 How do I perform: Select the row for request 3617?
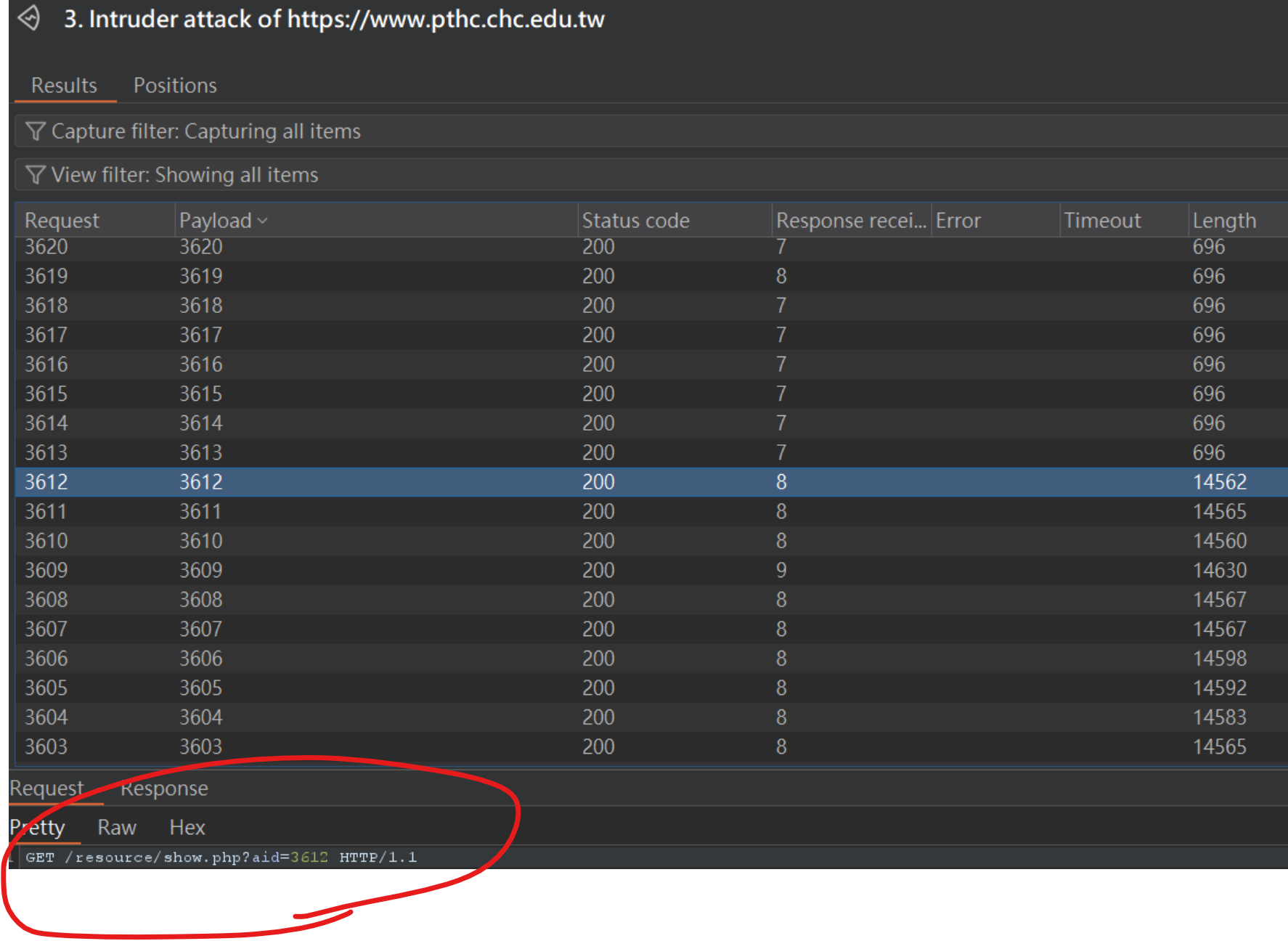point(651,335)
